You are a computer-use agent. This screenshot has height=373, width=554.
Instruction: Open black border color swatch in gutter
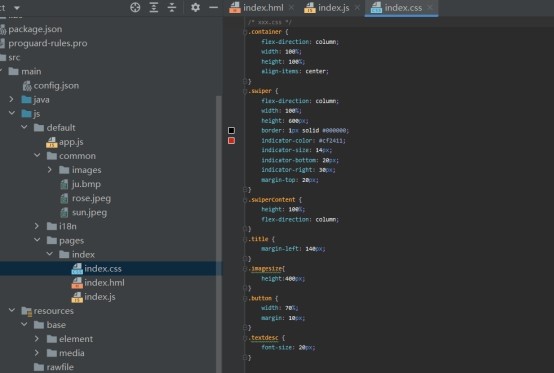pos(231,130)
